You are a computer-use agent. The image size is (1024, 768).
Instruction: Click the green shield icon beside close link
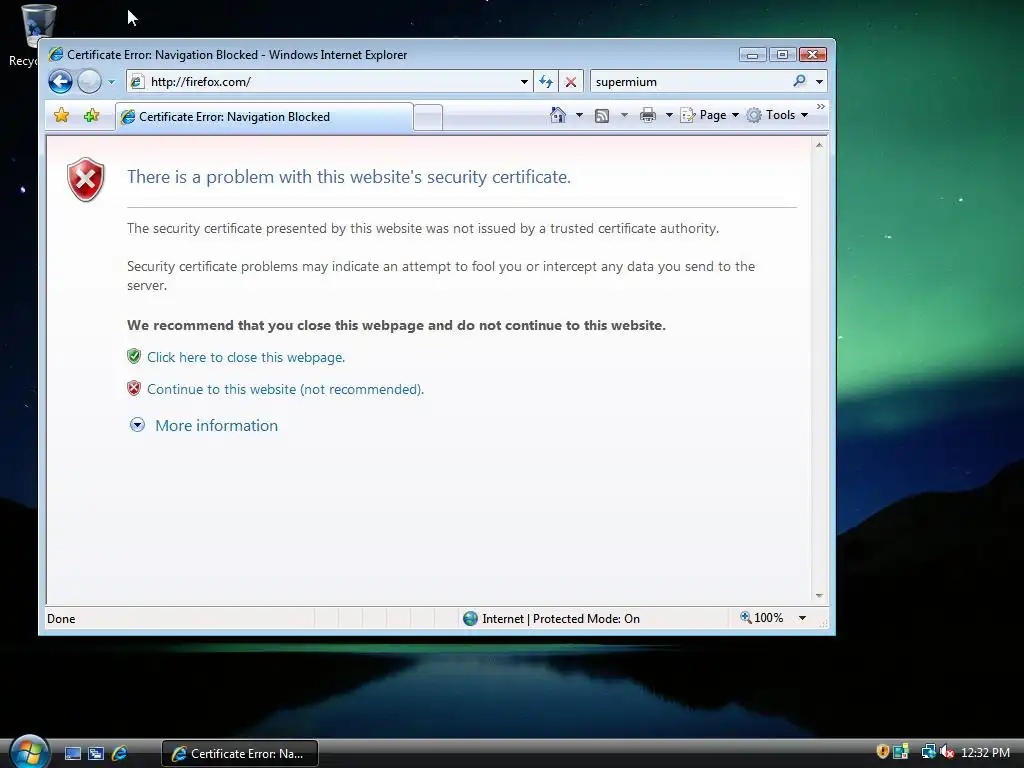pos(134,356)
